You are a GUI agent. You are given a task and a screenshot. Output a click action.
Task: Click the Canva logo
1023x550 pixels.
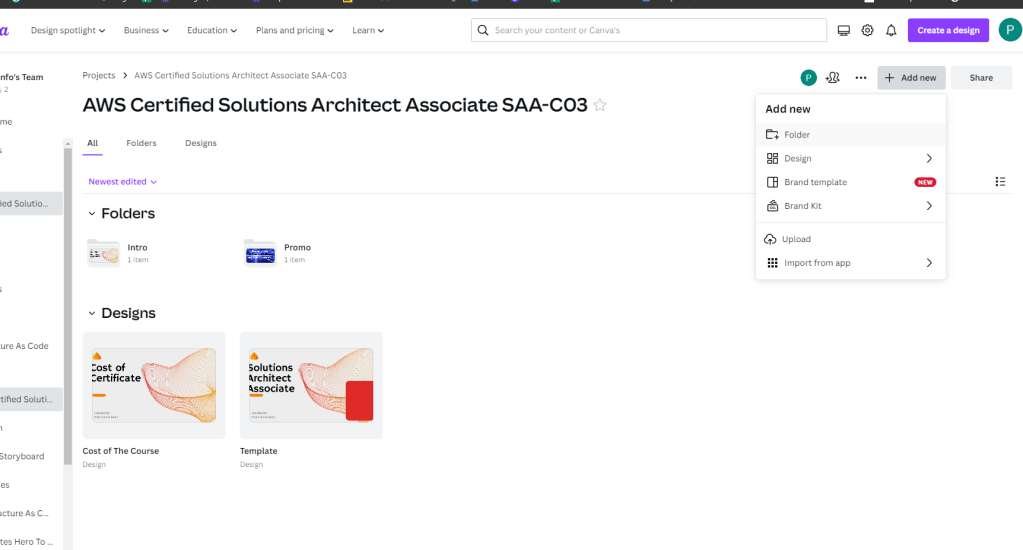[x=4, y=30]
